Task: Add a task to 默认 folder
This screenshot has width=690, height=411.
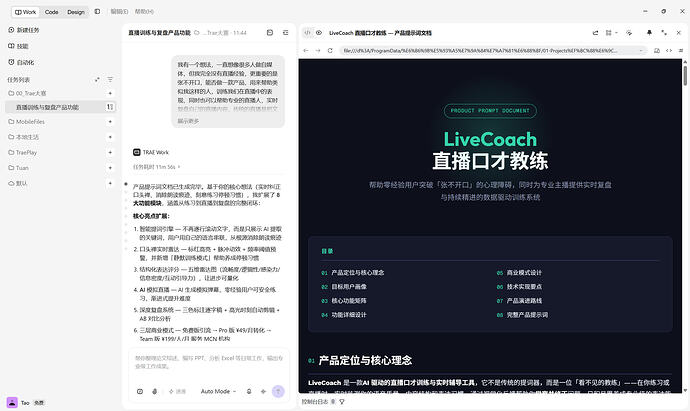Action: [x=110, y=183]
